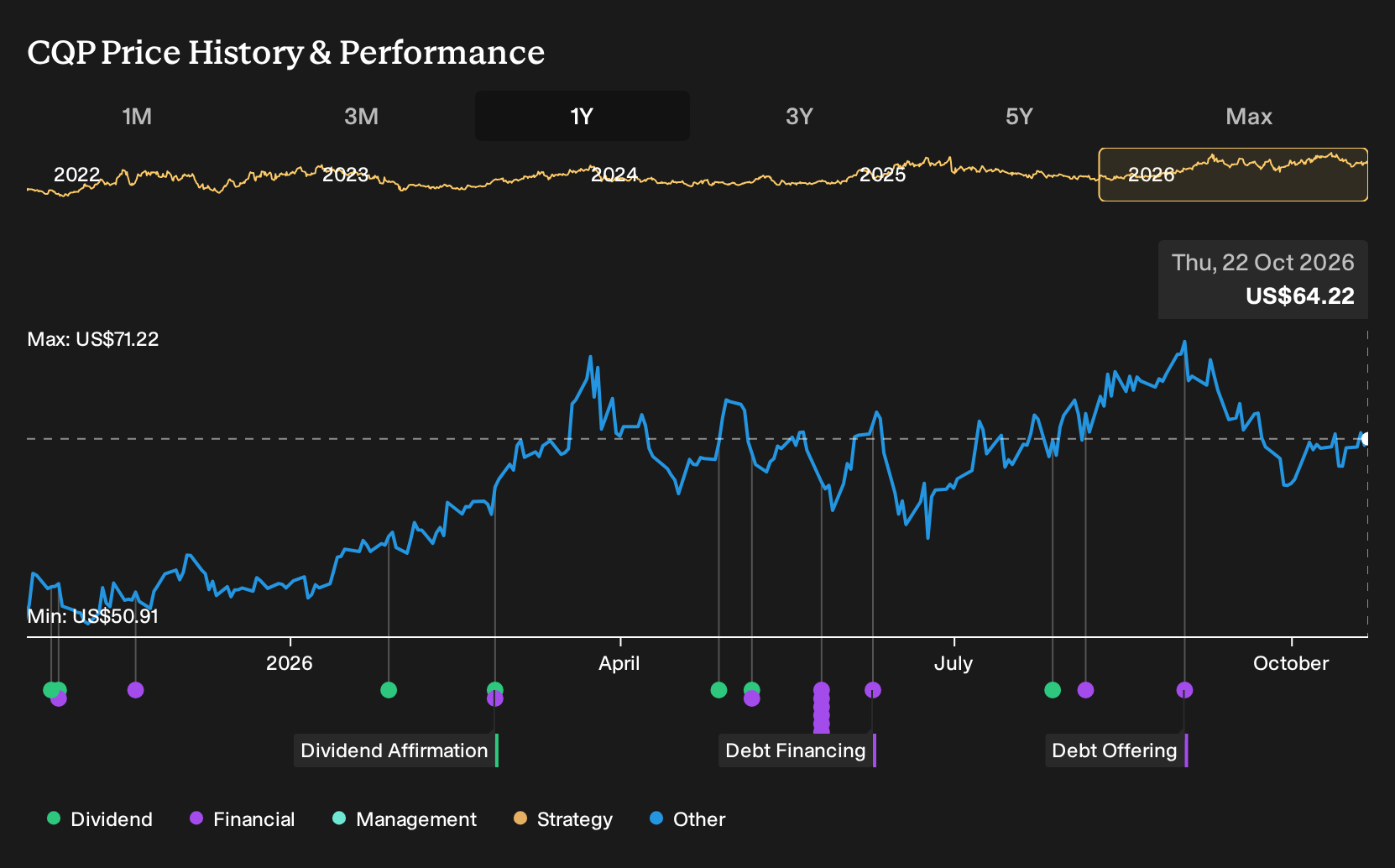1395x868 pixels.
Task: Open the Debt Financing event label
Action: click(797, 750)
